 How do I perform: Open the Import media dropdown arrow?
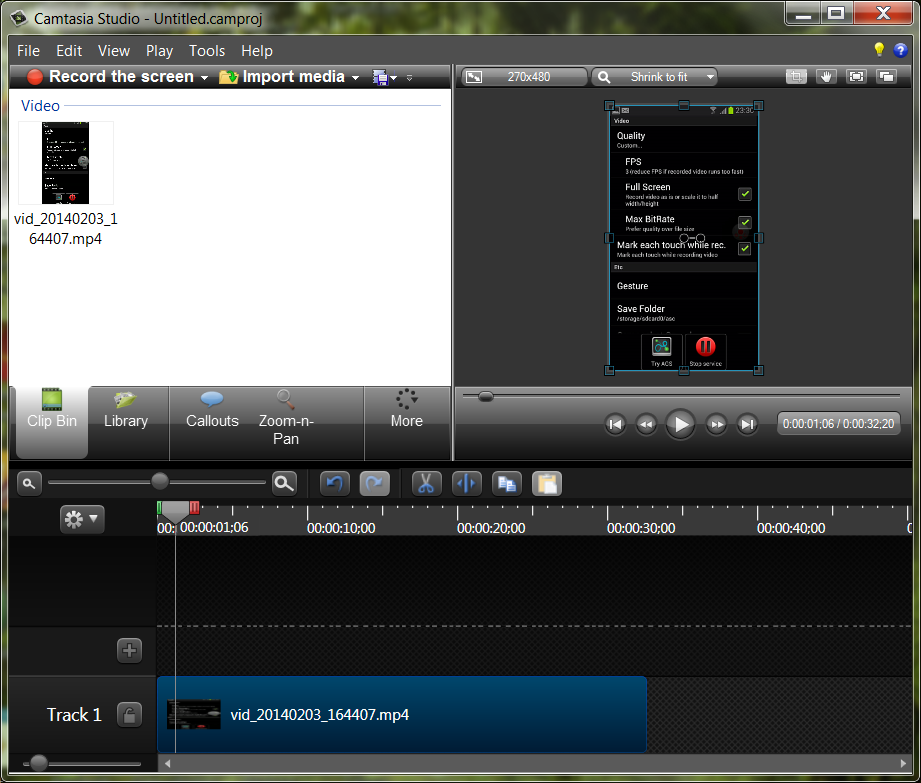pos(355,78)
